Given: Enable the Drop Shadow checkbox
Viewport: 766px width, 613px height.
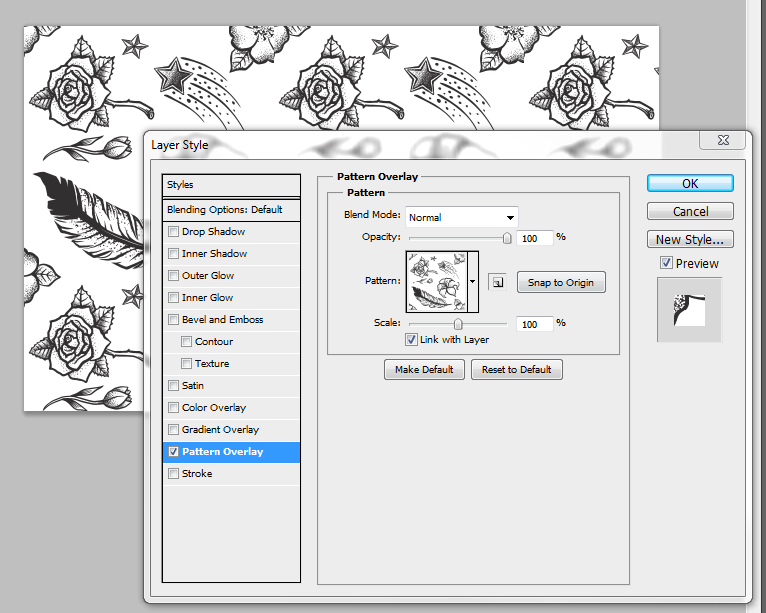Looking at the screenshot, I should click(x=173, y=232).
